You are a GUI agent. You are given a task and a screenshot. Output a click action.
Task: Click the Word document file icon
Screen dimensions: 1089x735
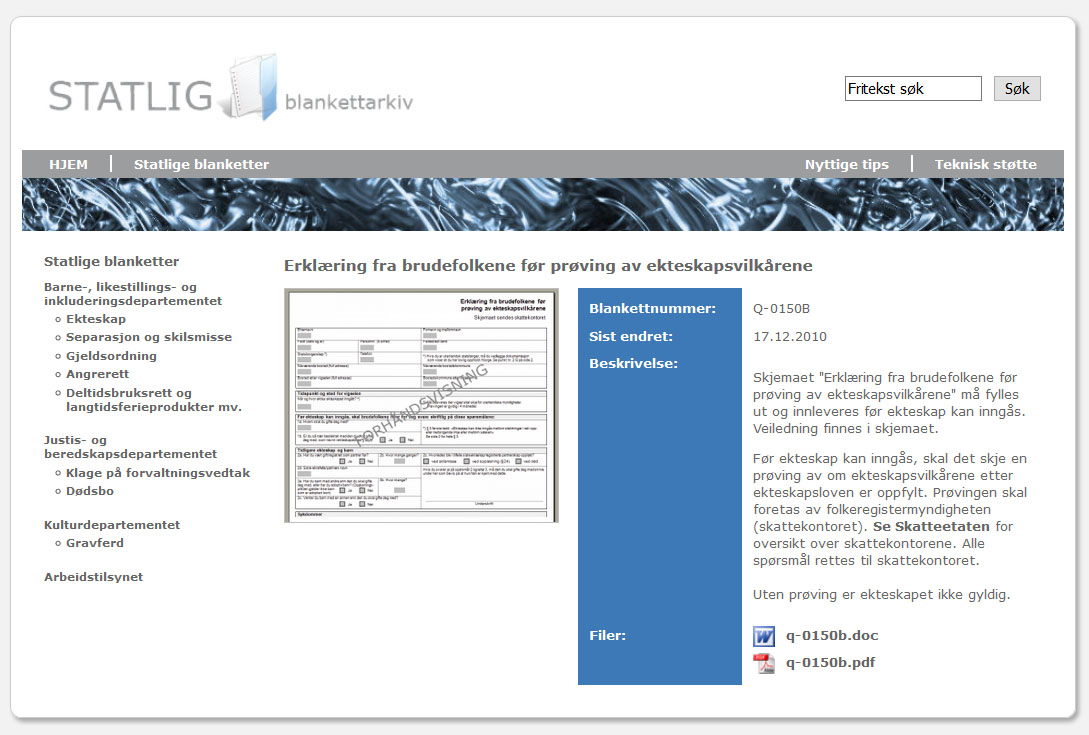point(764,636)
